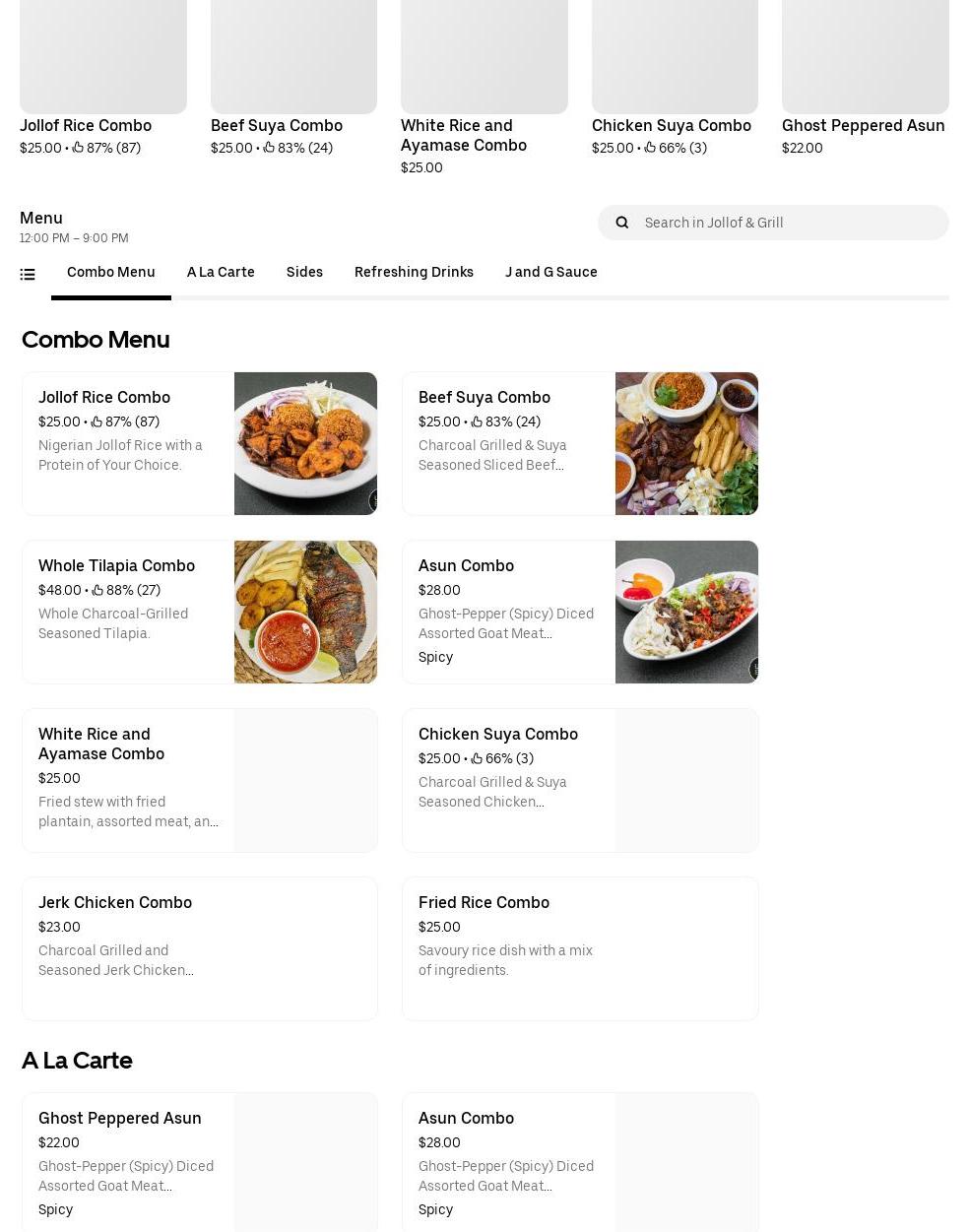Screen dimensions: 969x1232
Task: Switch to the A La Carte tab
Action: tap(221, 272)
